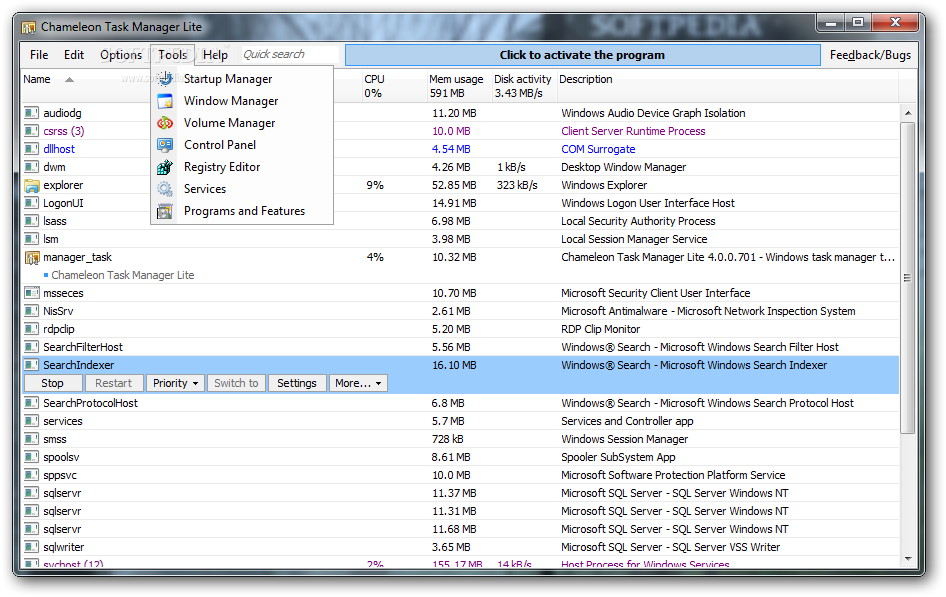946x597 pixels.
Task: Sort by Disk activity column header
Action: point(524,86)
